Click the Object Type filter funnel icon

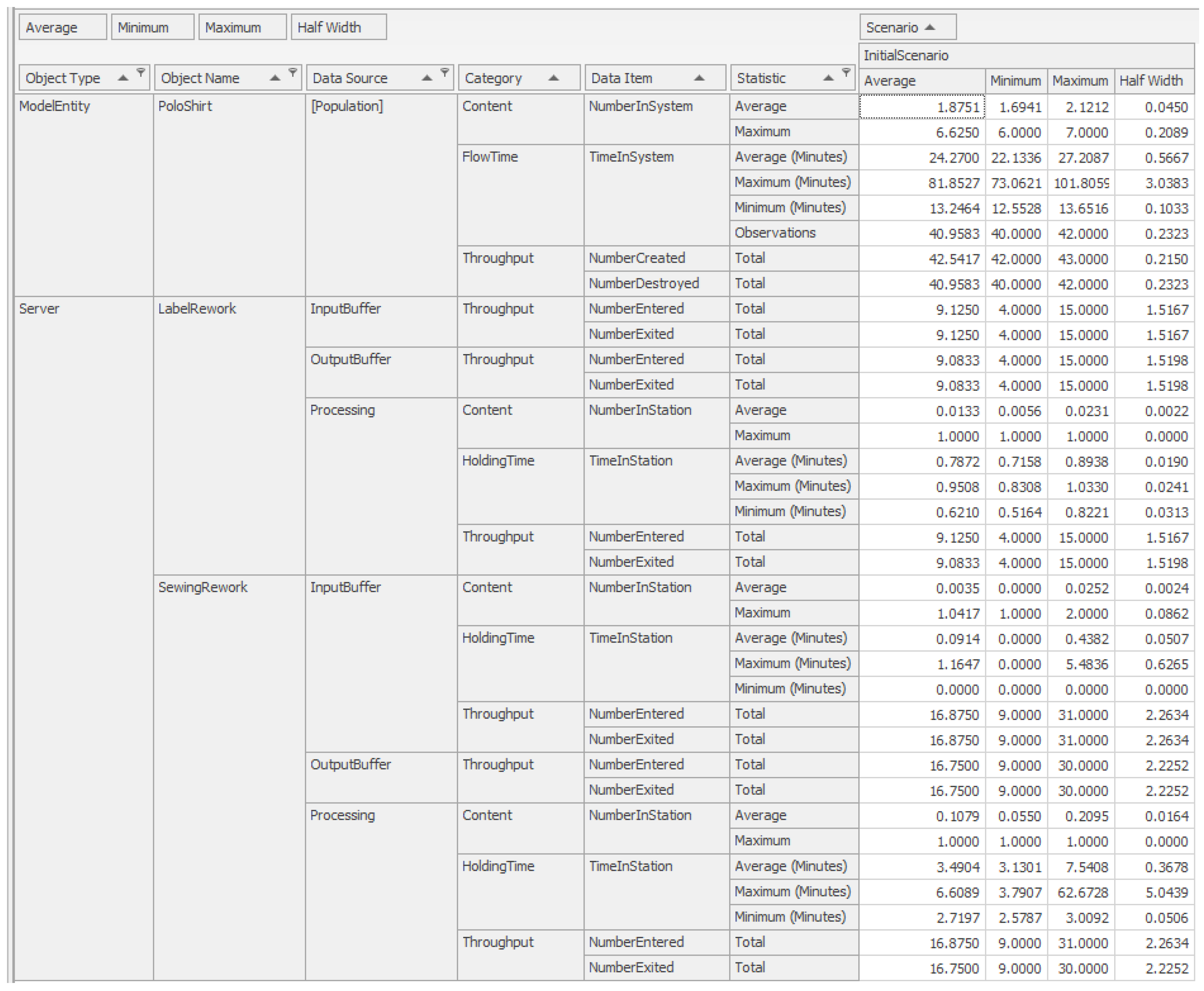coord(140,72)
